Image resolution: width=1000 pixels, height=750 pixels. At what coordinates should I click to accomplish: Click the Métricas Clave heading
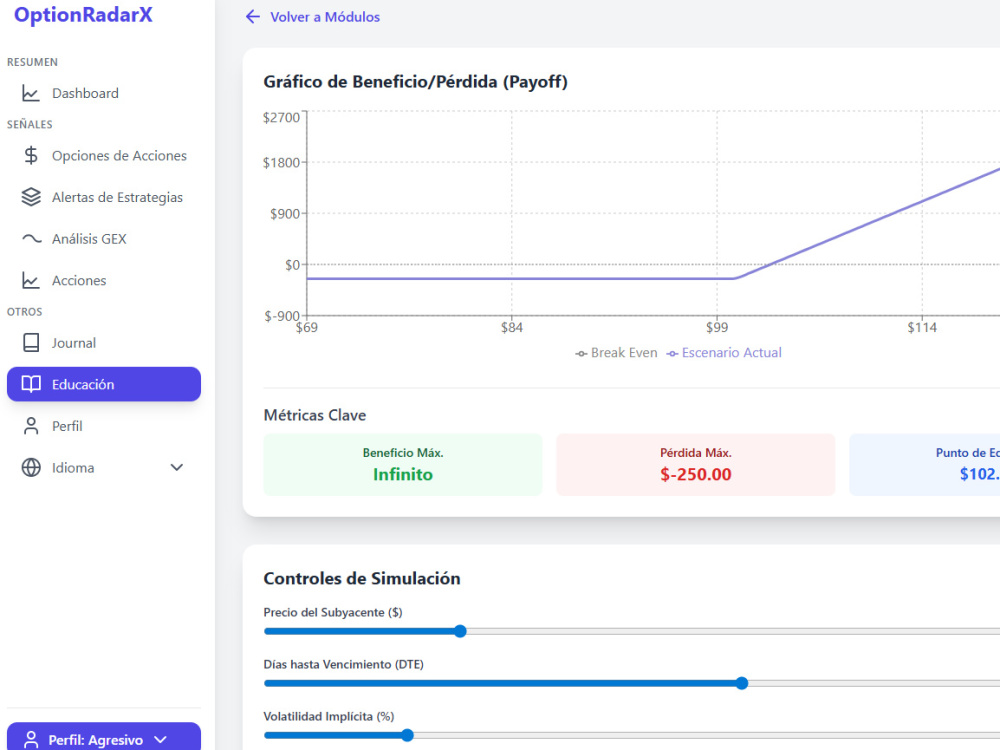pyautogui.click(x=315, y=415)
